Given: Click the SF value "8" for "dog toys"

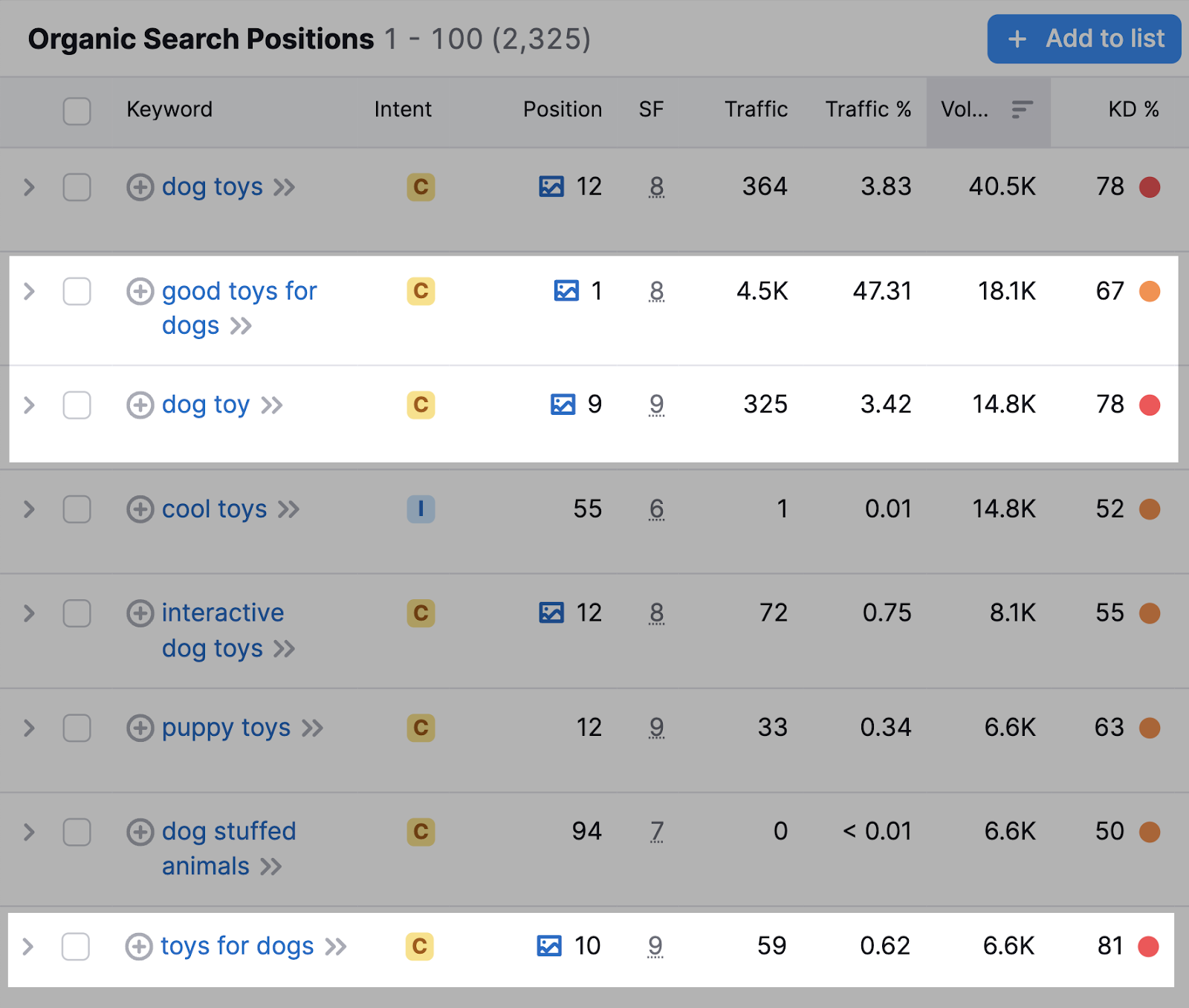Looking at the screenshot, I should [656, 187].
